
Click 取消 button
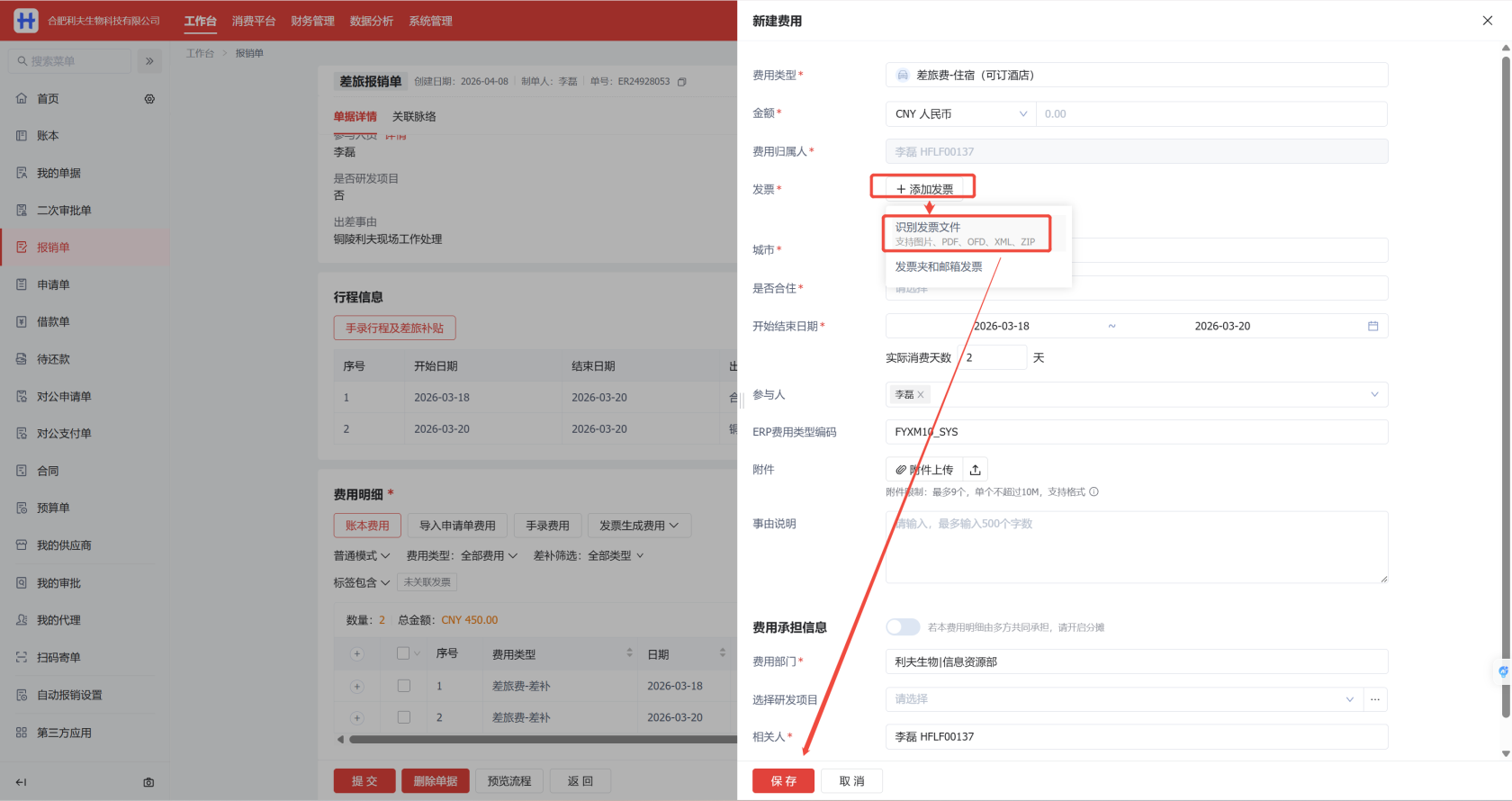(851, 780)
